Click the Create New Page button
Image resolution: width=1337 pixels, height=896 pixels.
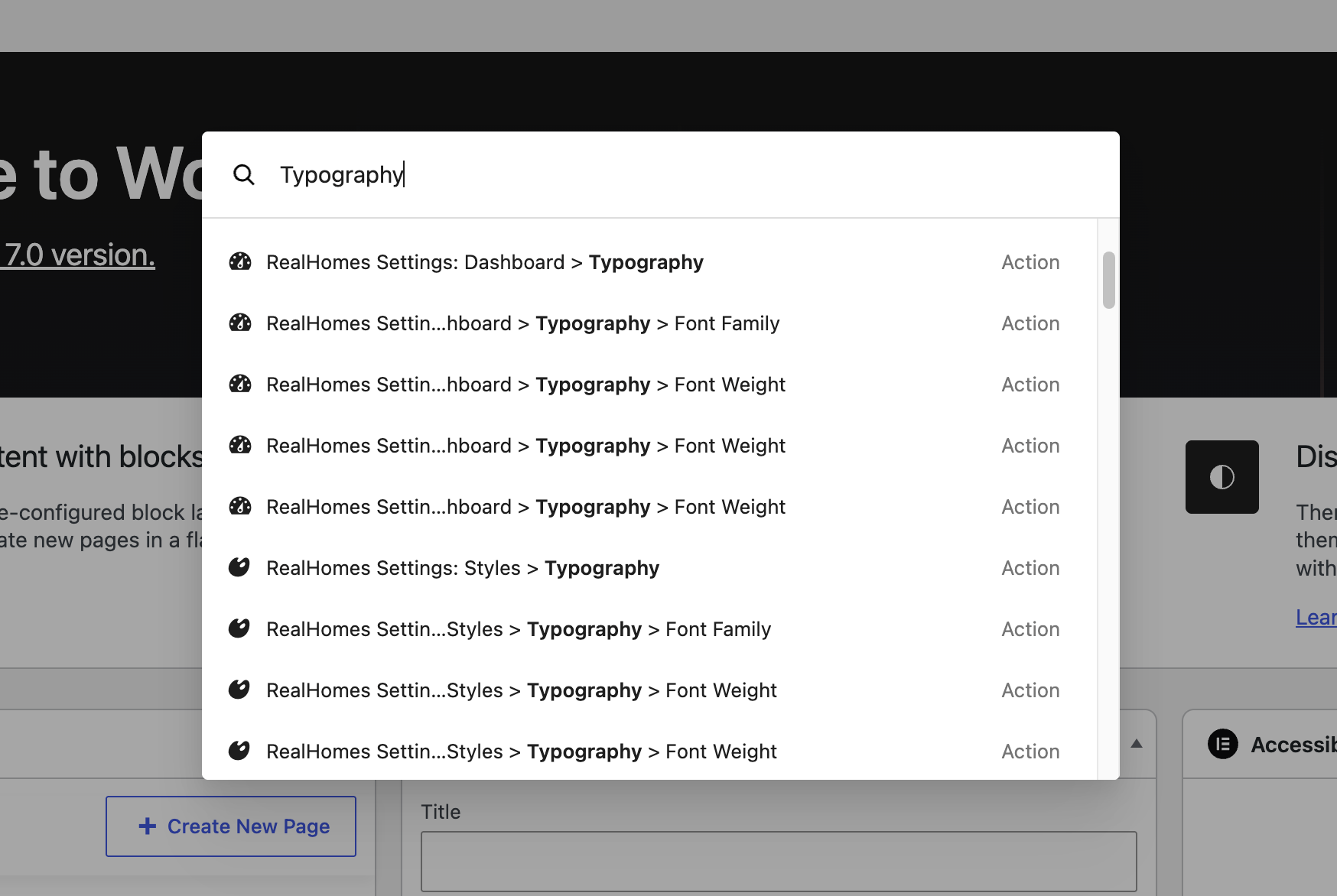[x=231, y=826]
